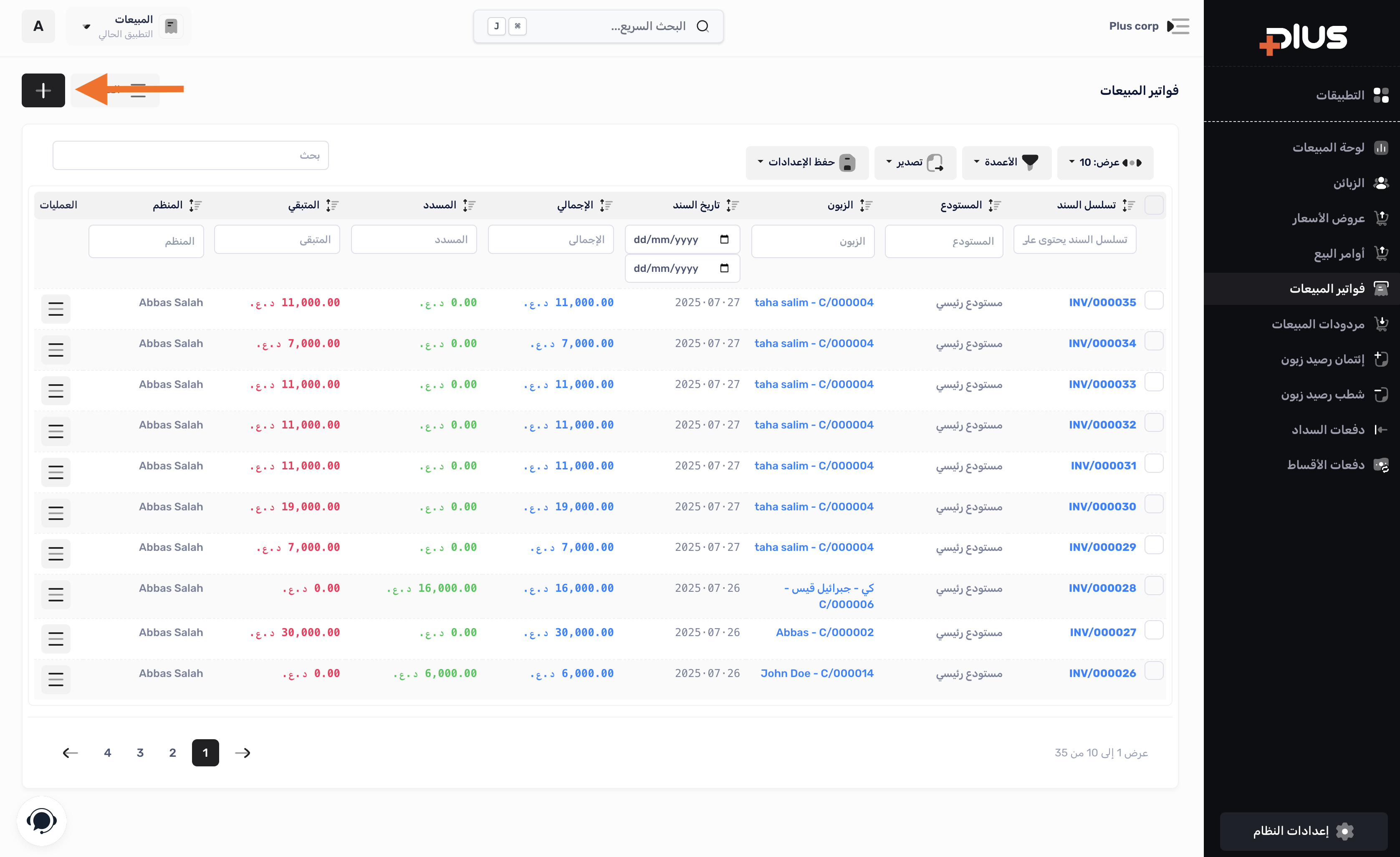Open actions menu for INV/000026 row
1400x857 pixels.
(x=56, y=680)
